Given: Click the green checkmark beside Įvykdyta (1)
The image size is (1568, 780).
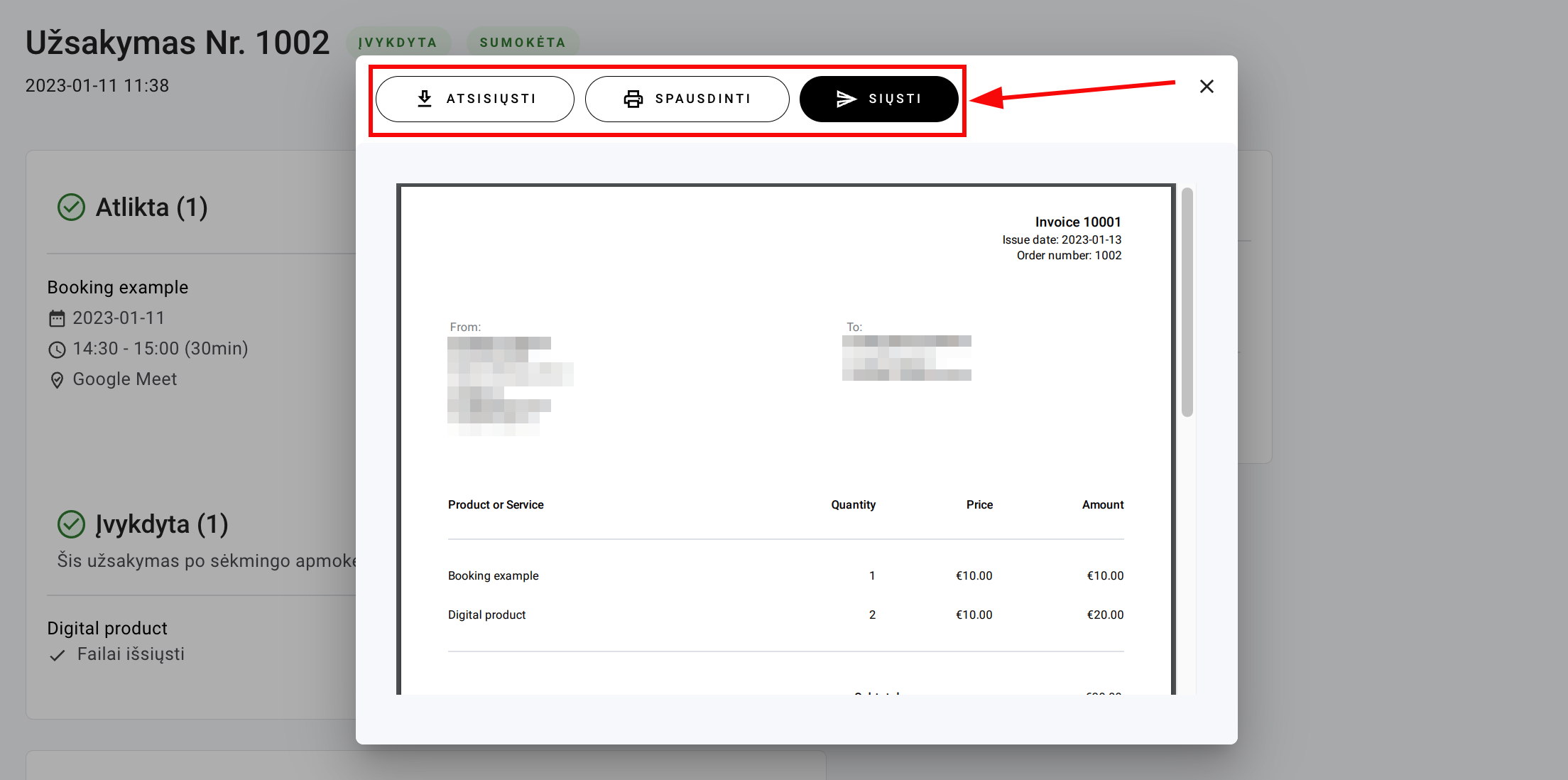Looking at the screenshot, I should tap(71, 524).
